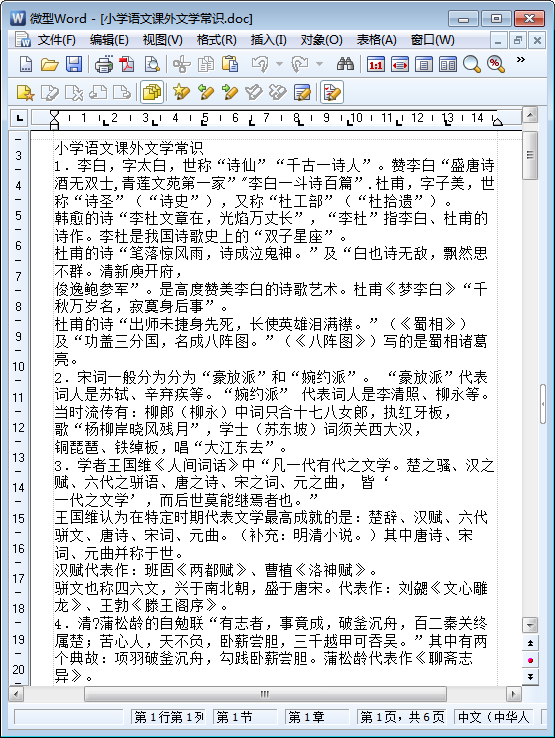Go to previous comment icon
555x738 pixels.
[x=98, y=92]
